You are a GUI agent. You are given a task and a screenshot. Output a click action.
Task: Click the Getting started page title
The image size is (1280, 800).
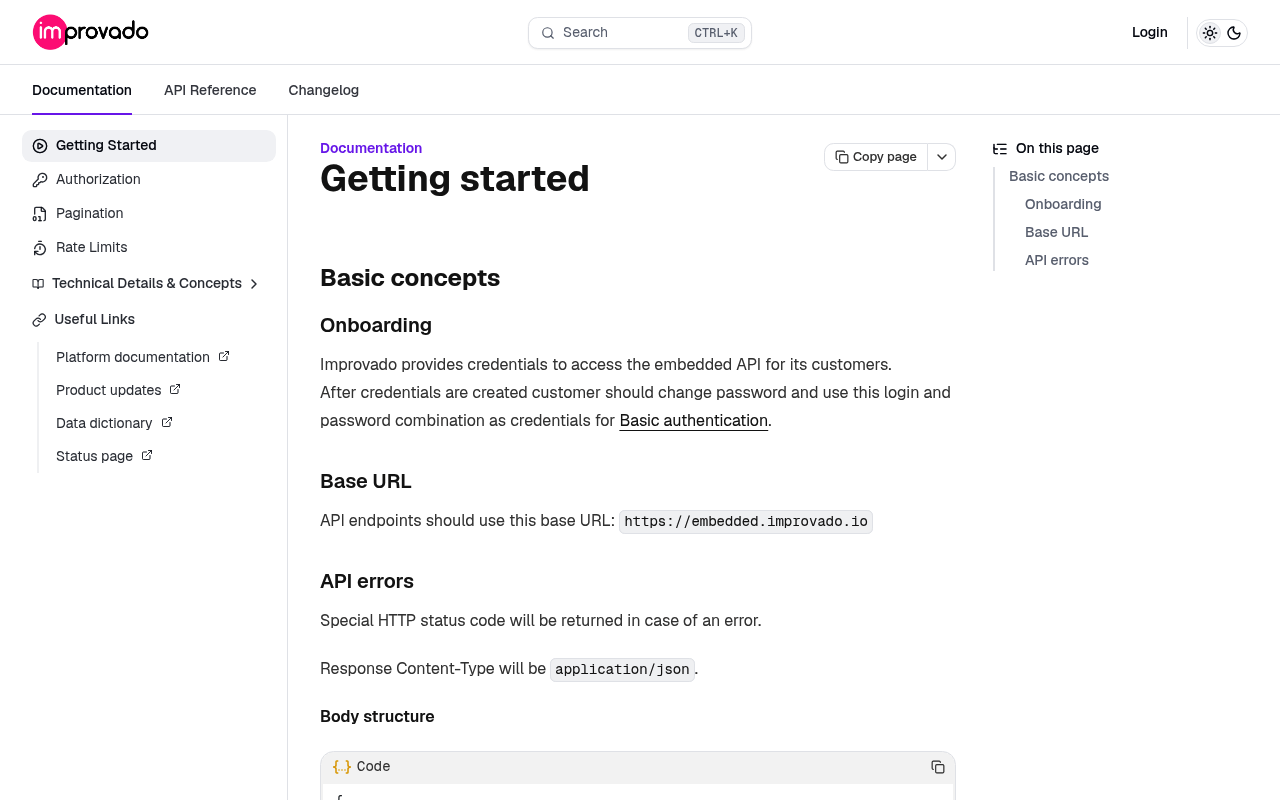pyautogui.click(x=455, y=179)
